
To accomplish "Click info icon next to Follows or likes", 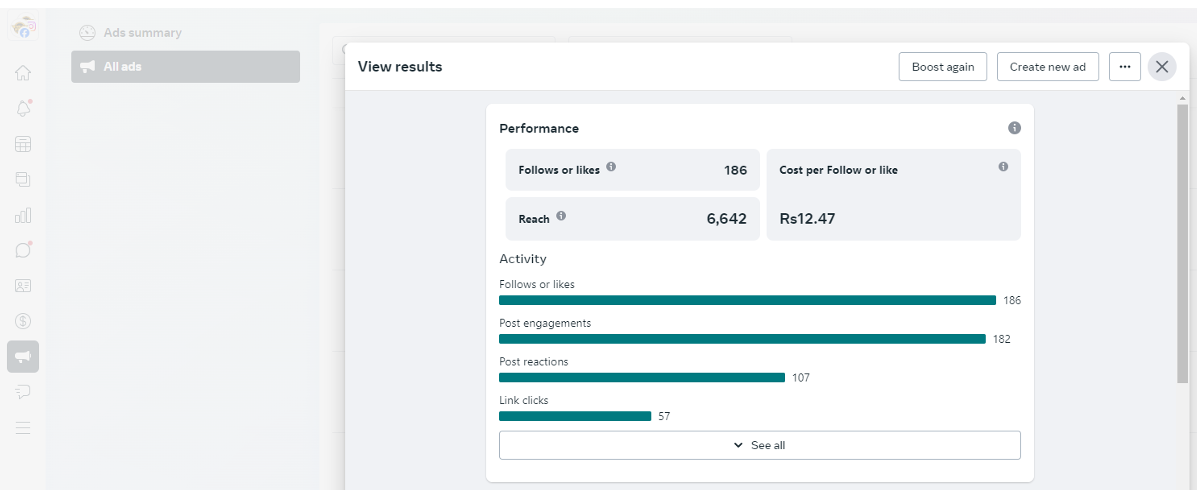I will tap(611, 168).
